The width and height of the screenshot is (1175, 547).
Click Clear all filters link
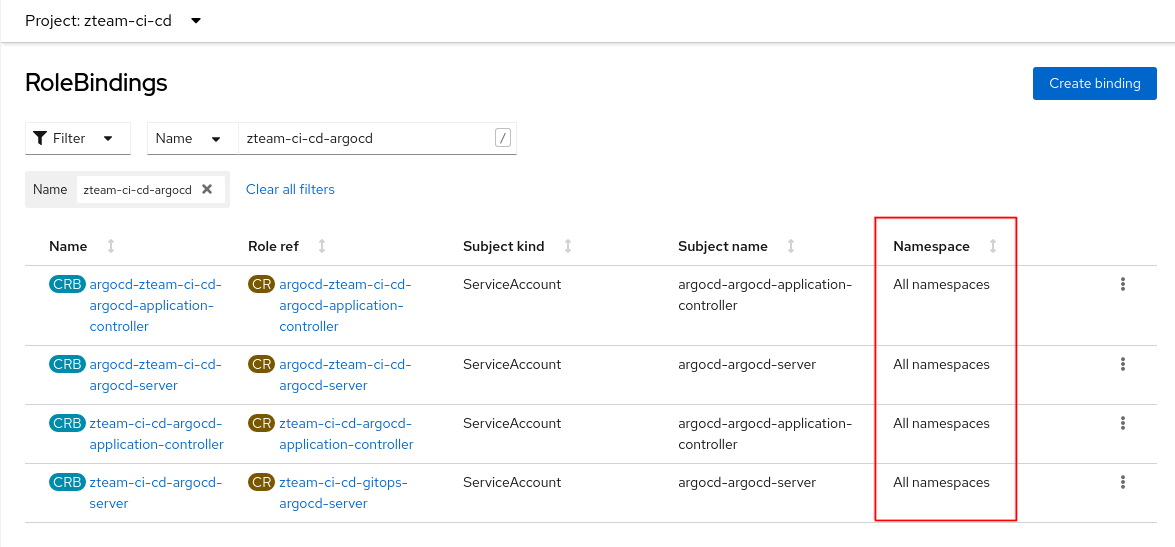290,189
